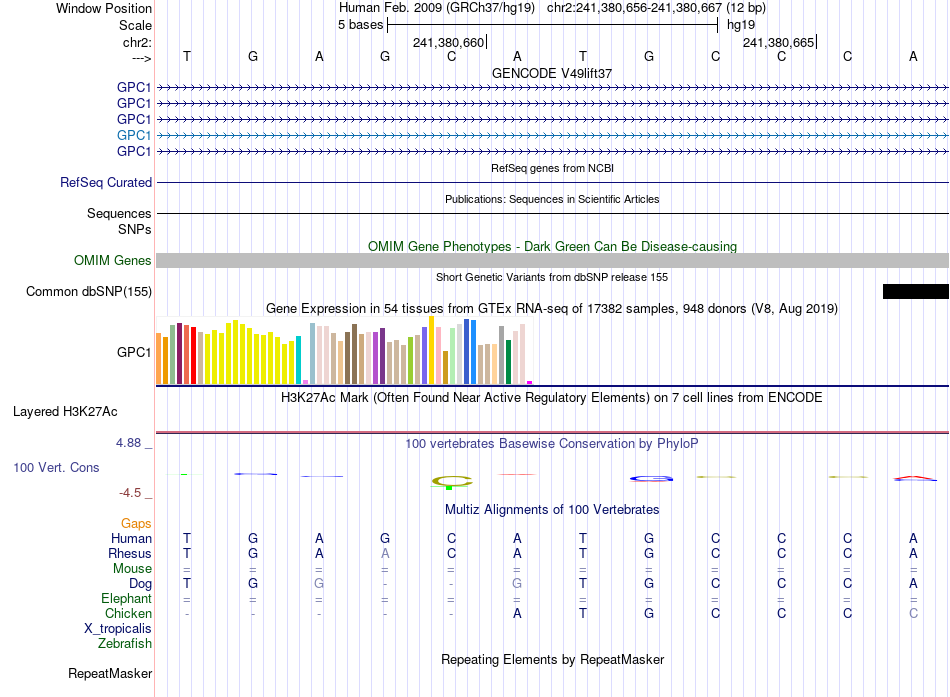The width and height of the screenshot is (950, 697).
Task: Open the RefSeq Curated track label
Action: pyautogui.click(x=106, y=182)
